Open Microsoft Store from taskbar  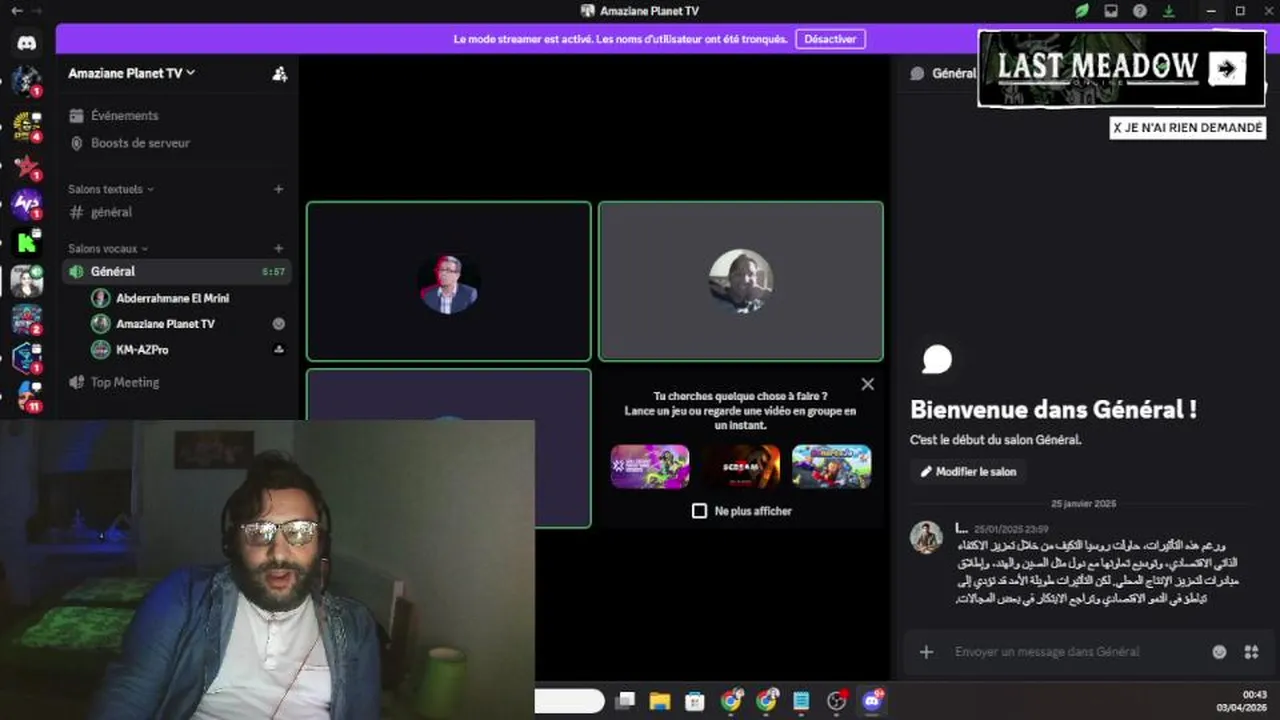(695, 701)
